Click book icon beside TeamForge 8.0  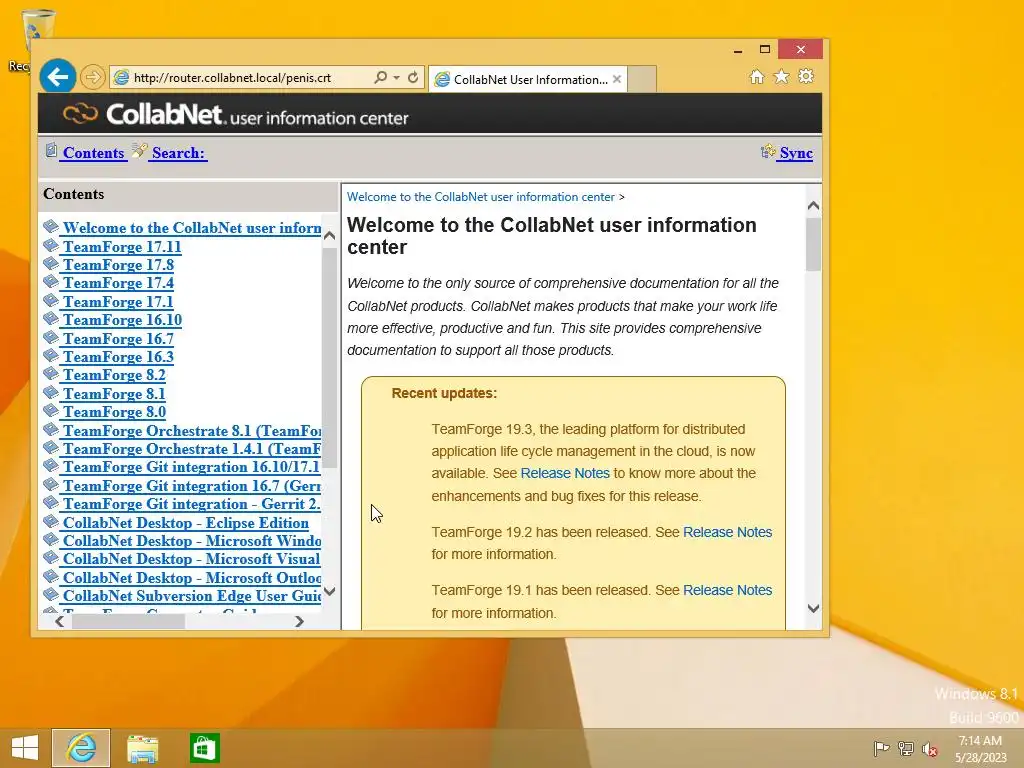pos(51,411)
